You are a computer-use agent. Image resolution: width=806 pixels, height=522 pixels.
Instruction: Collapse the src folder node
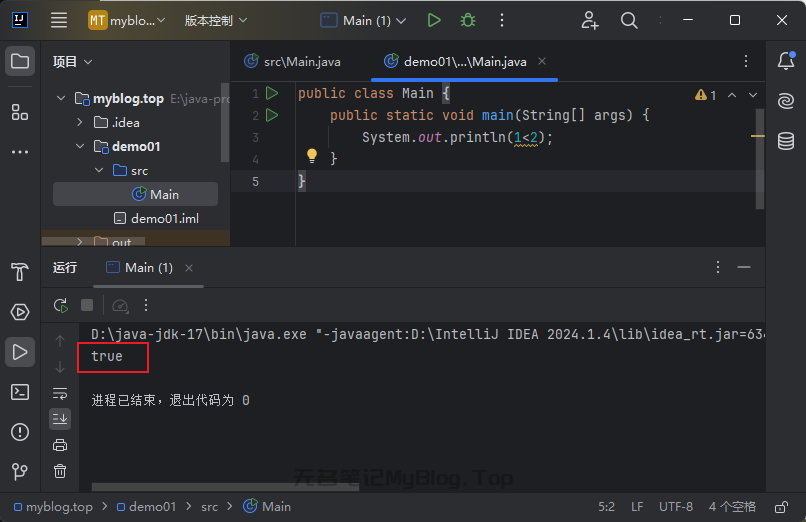point(99,170)
